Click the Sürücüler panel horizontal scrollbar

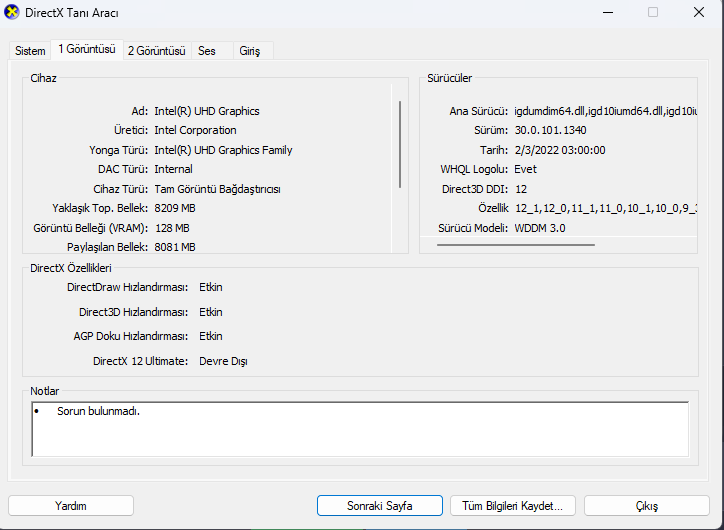click(x=516, y=245)
